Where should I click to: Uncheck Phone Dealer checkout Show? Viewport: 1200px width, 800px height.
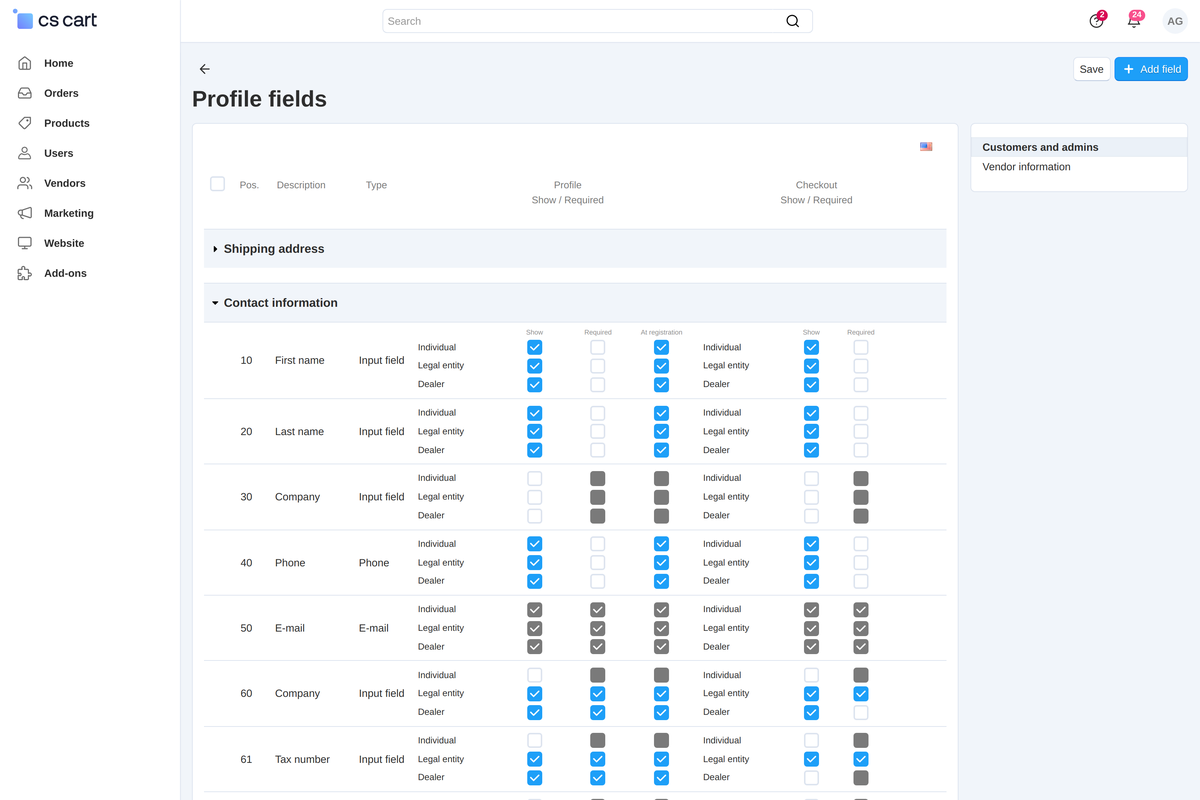point(811,581)
